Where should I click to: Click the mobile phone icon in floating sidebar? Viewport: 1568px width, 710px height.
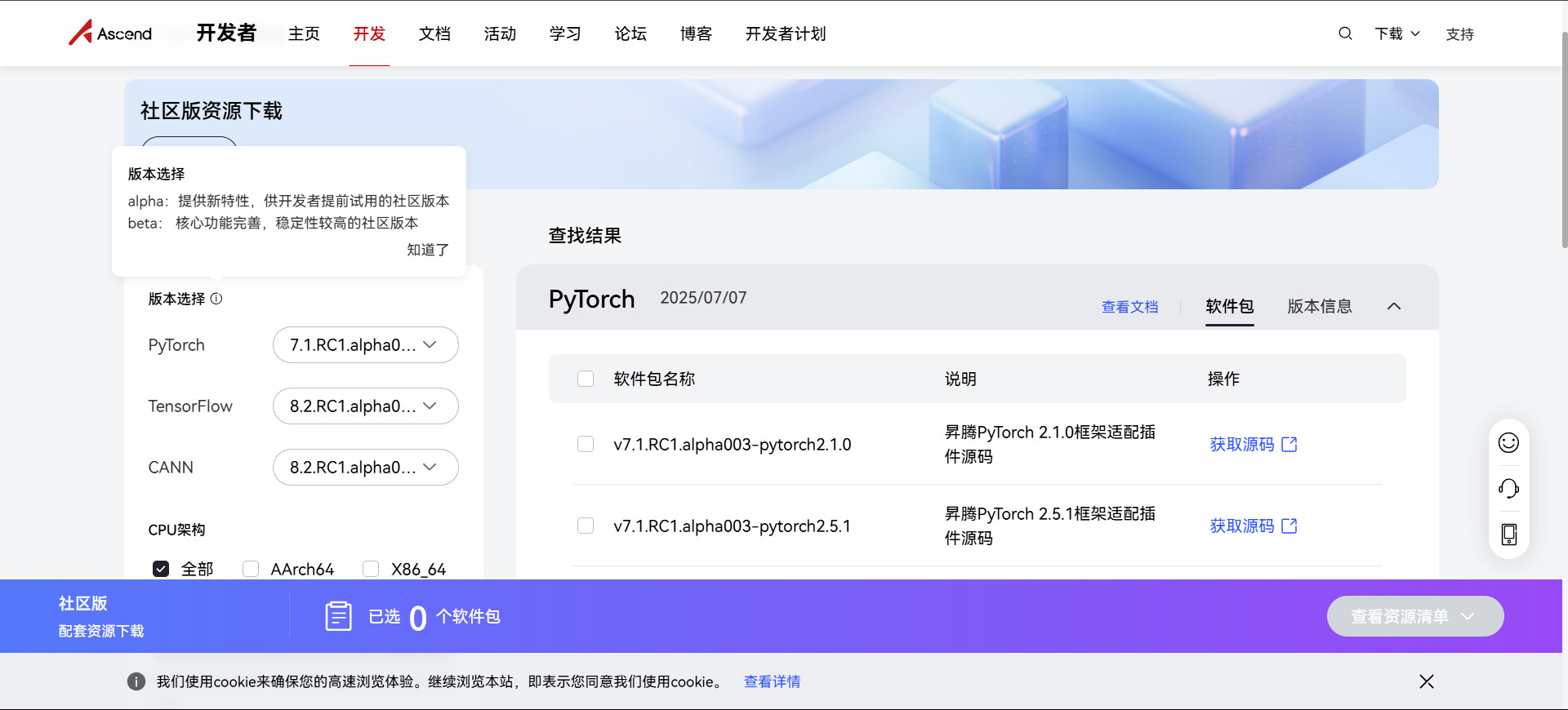click(x=1508, y=535)
